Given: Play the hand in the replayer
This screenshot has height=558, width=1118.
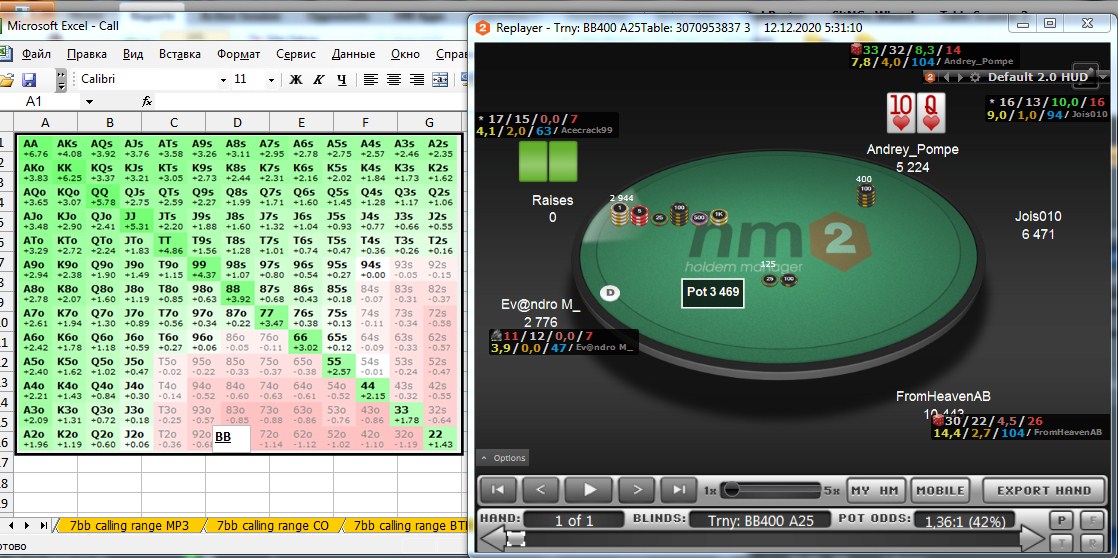Looking at the screenshot, I should [x=589, y=490].
